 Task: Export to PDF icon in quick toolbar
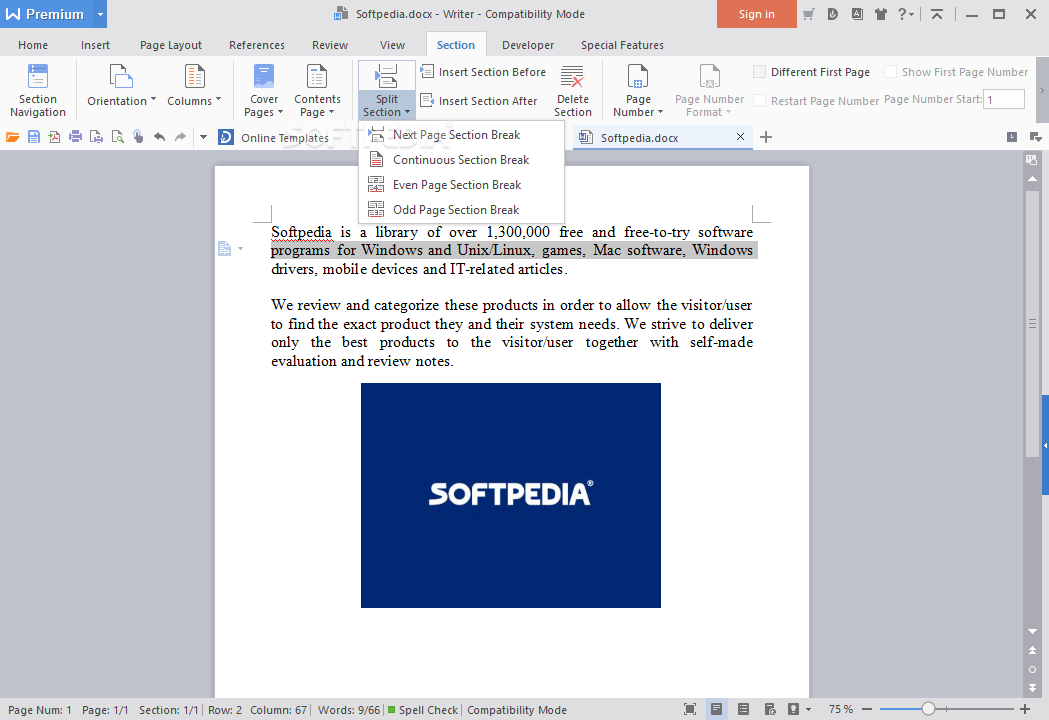[54, 137]
